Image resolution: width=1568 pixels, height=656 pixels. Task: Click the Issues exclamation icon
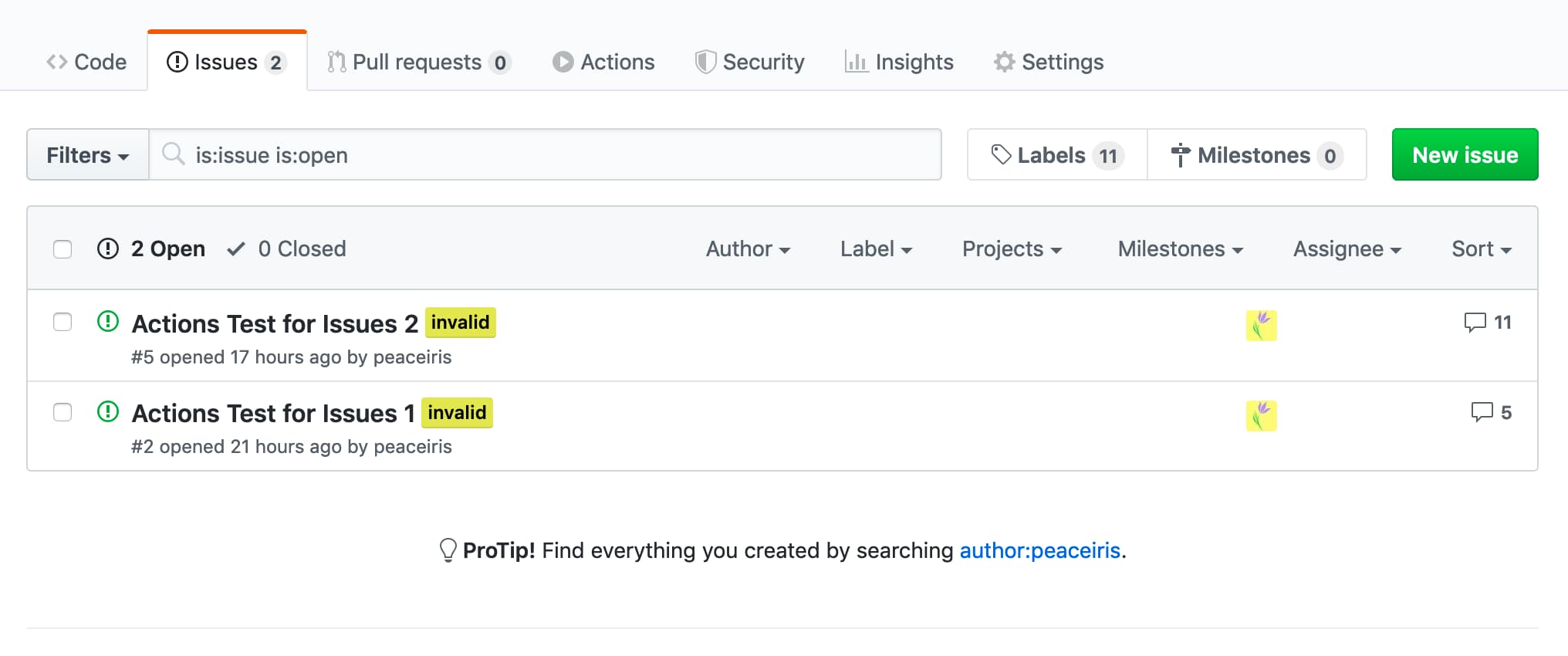[176, 62]
